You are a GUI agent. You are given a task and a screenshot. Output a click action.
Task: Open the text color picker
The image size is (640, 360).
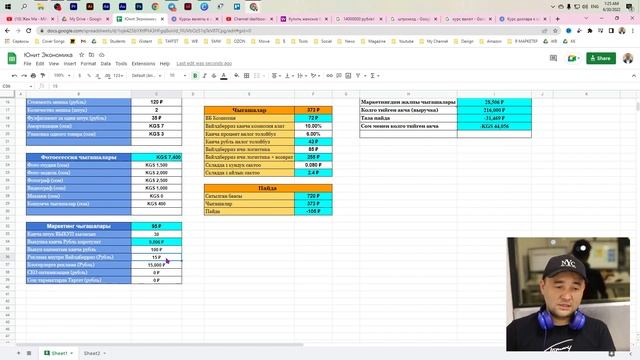pos(224,76)
